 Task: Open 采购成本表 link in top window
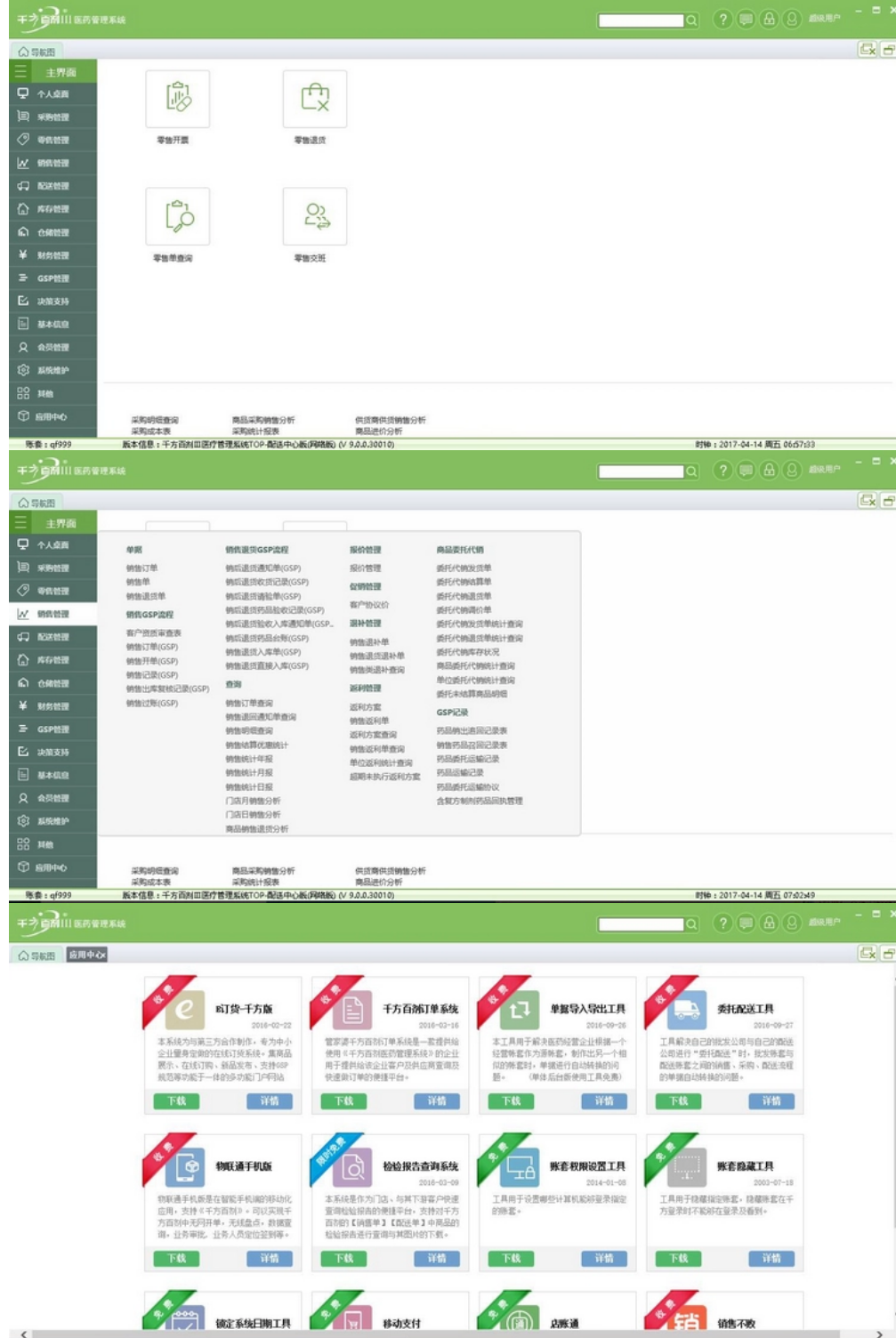(151, 431)
